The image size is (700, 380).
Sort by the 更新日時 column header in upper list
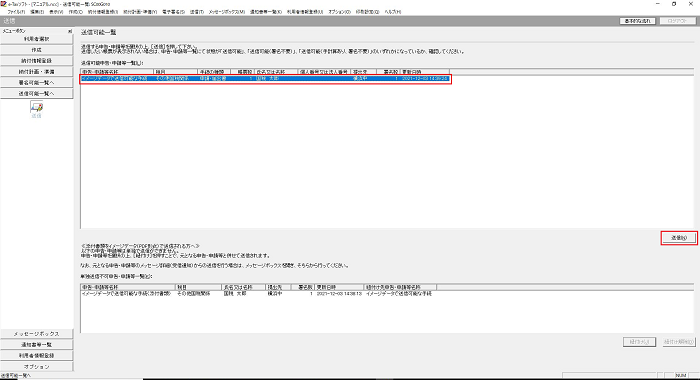425,71
